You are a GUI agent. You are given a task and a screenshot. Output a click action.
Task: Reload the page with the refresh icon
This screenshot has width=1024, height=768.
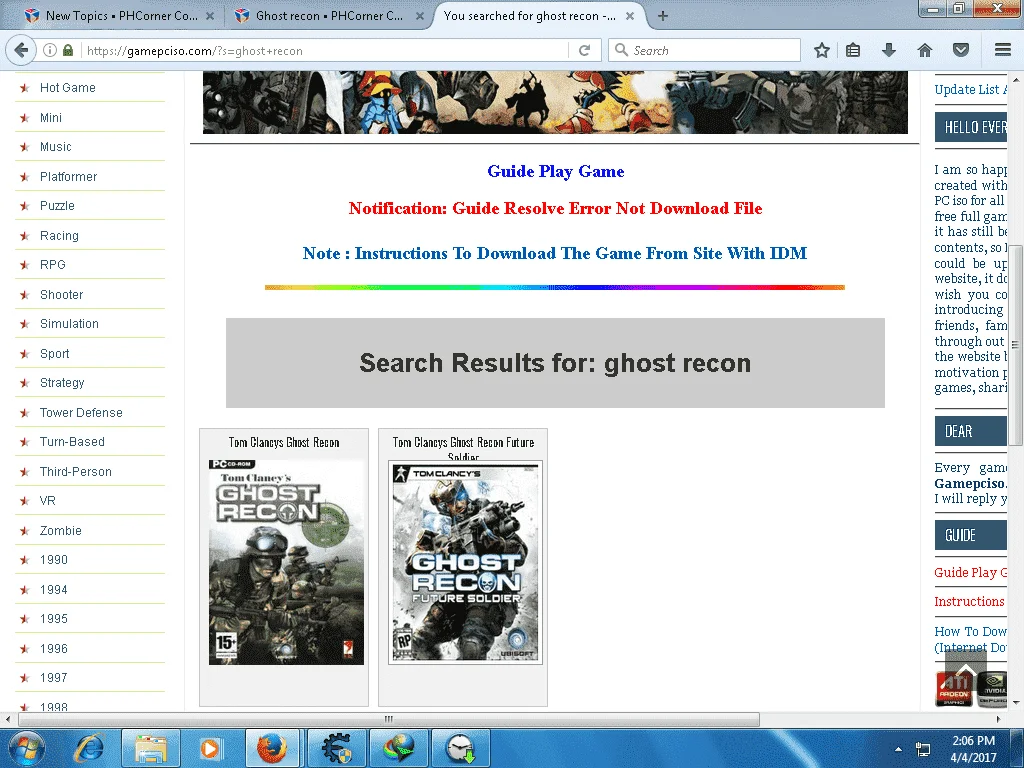[584, 50]
